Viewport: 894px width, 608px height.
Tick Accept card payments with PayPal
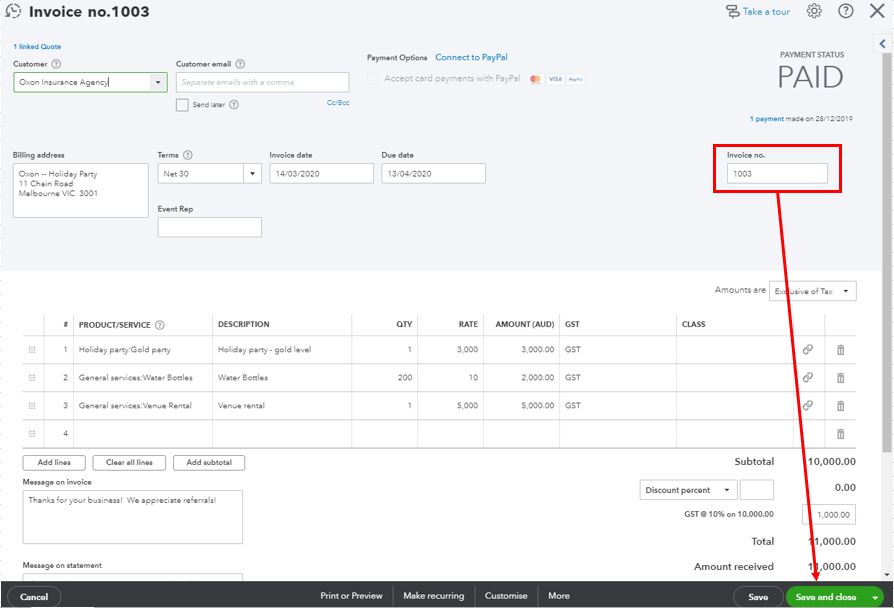point(374,79)
